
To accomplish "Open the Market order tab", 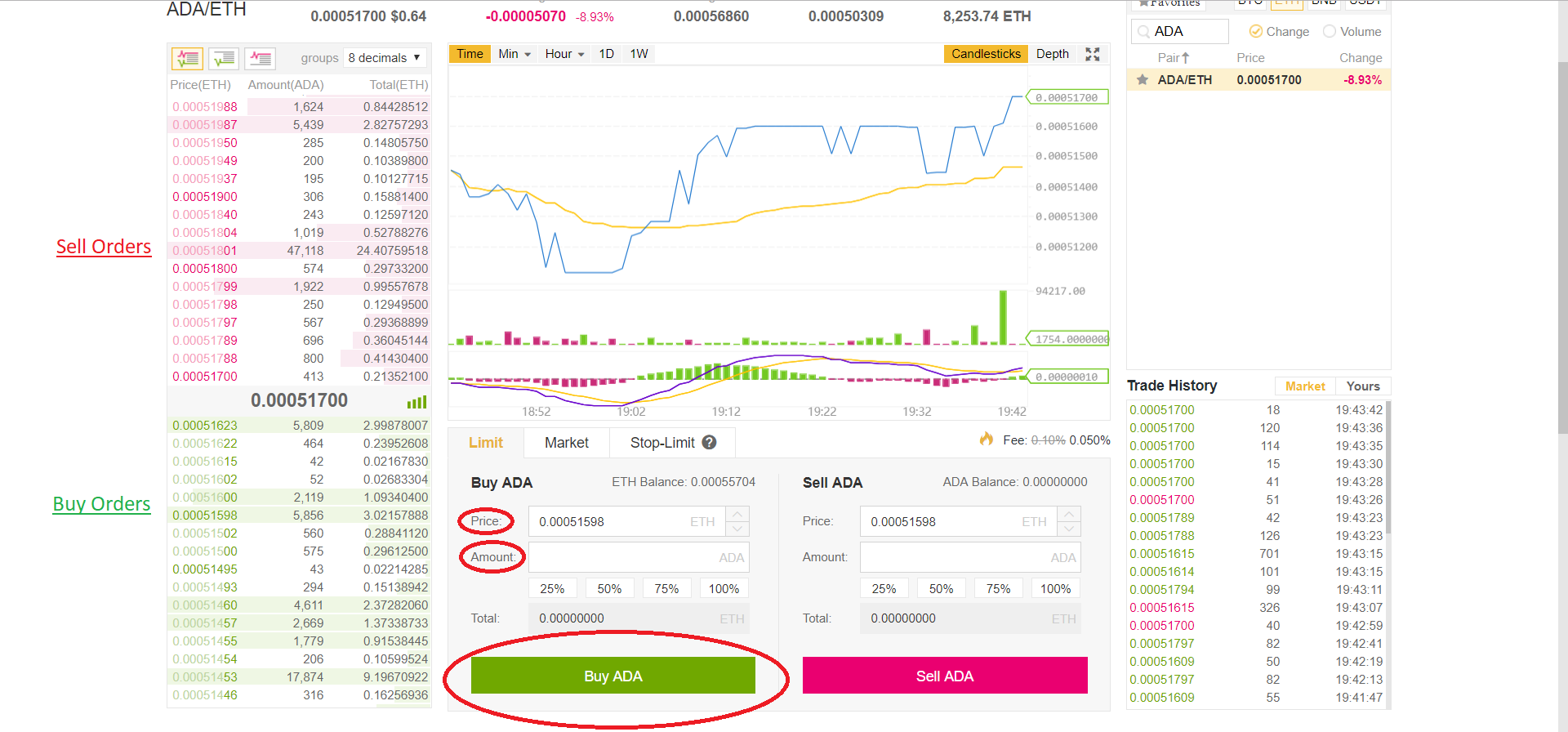I will [567, 443].
